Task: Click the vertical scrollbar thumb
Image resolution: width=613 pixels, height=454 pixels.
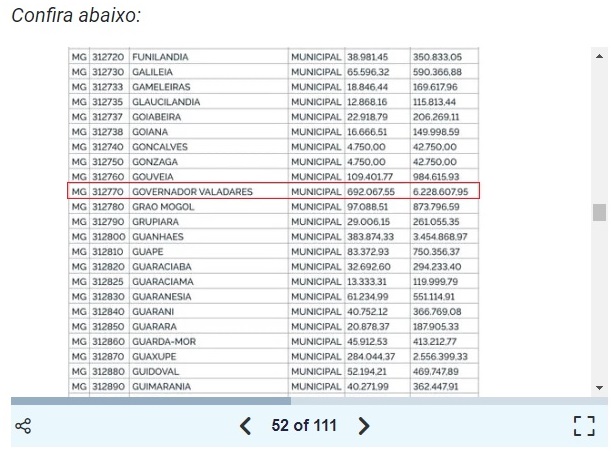Action: click(x=599, y=212)
